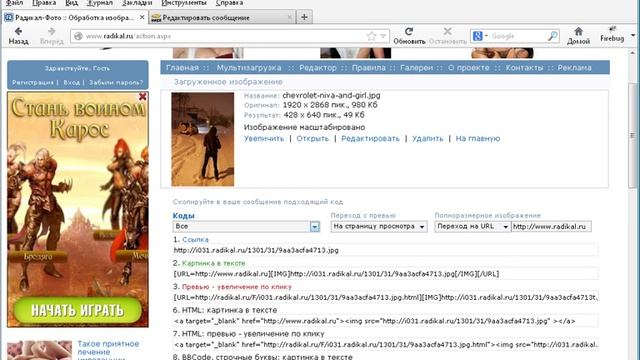
Task: Click Картинка в тексте green label
Action: tap(213, 263)
